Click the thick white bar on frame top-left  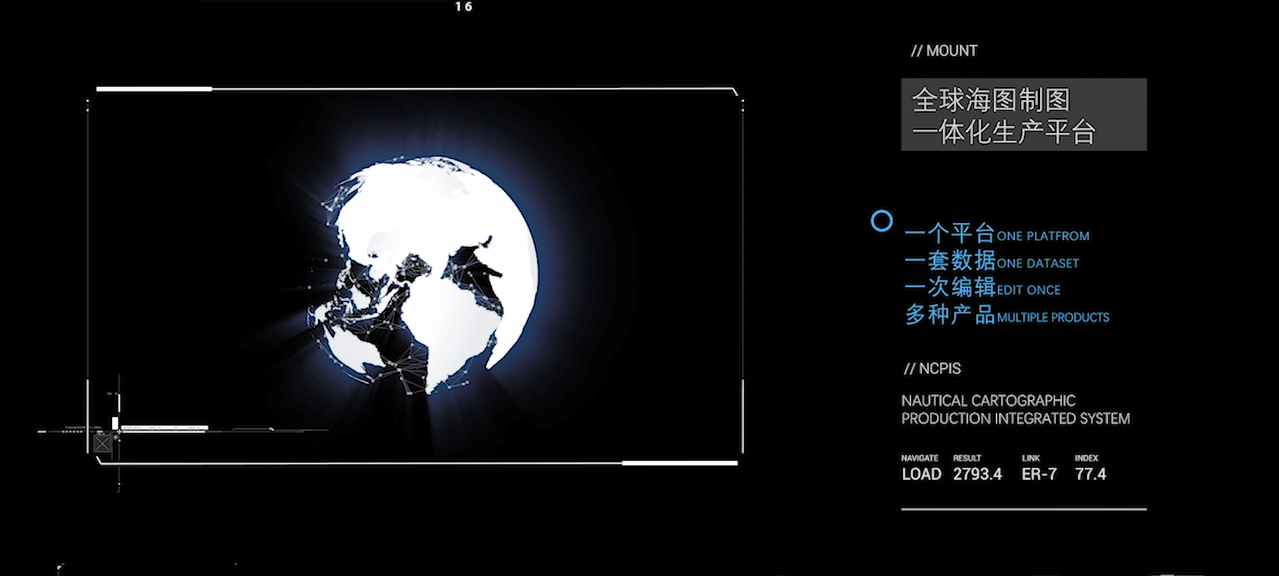point(153,89)
